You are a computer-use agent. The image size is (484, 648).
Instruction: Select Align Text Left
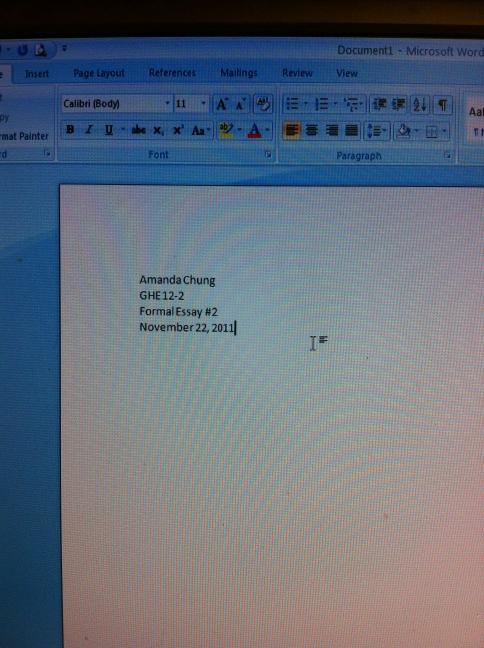coord(292,131)
